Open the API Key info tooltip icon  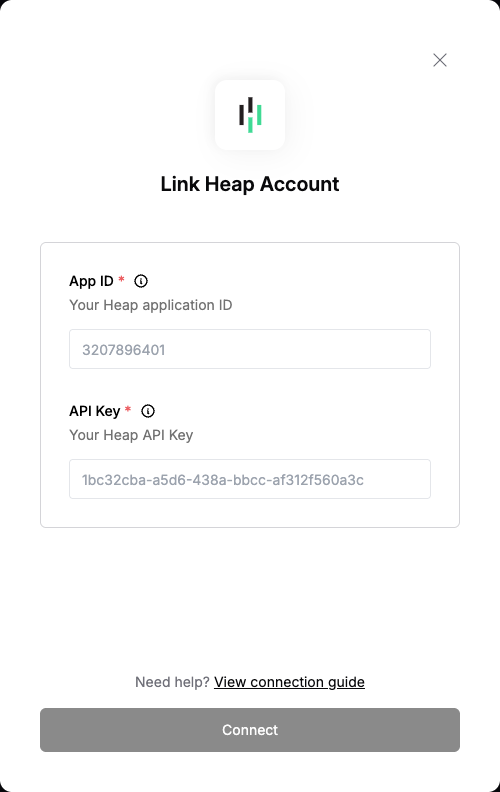point(148,411)
